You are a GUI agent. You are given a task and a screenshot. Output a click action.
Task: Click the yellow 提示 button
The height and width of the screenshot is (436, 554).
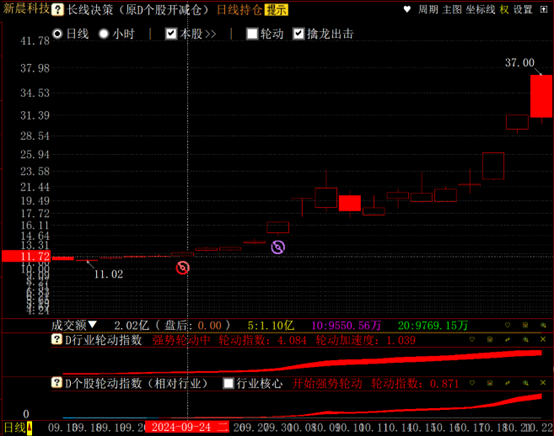276,10
